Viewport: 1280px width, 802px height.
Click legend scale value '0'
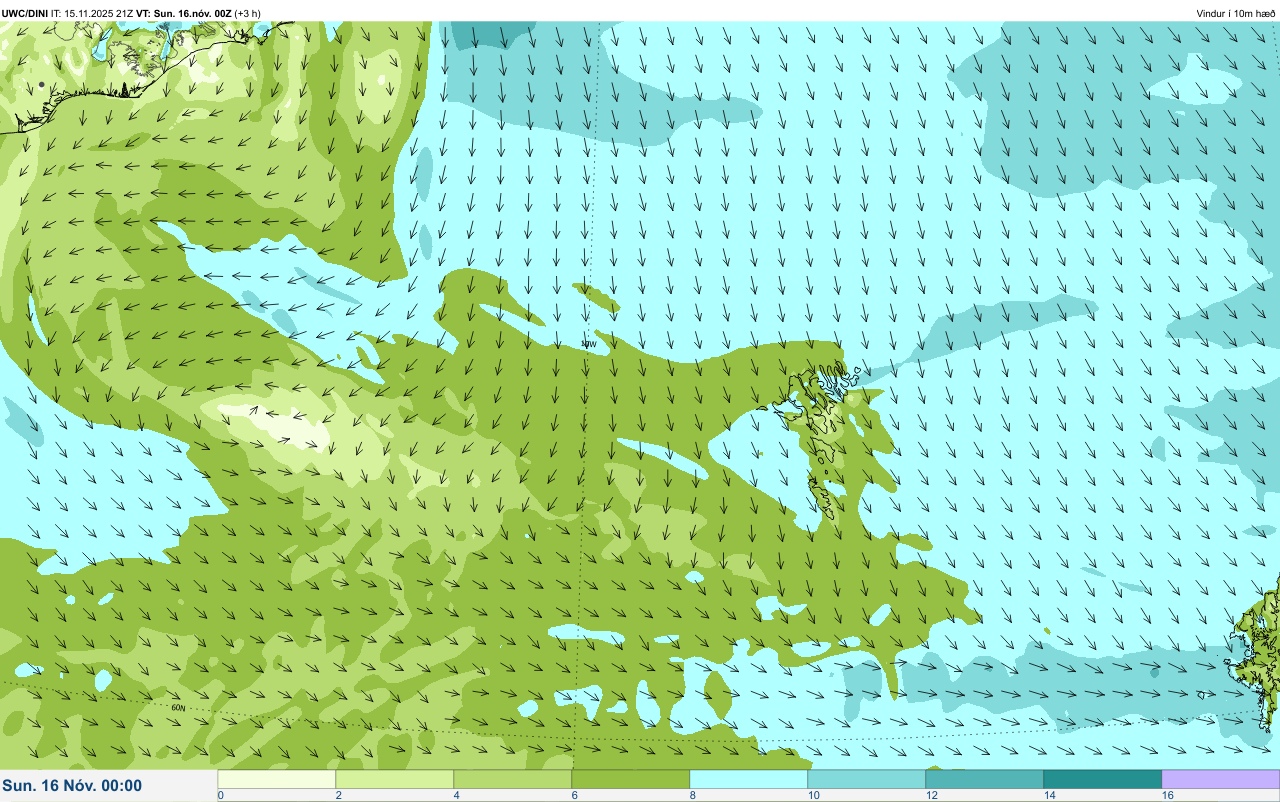(x=220, y=796)
